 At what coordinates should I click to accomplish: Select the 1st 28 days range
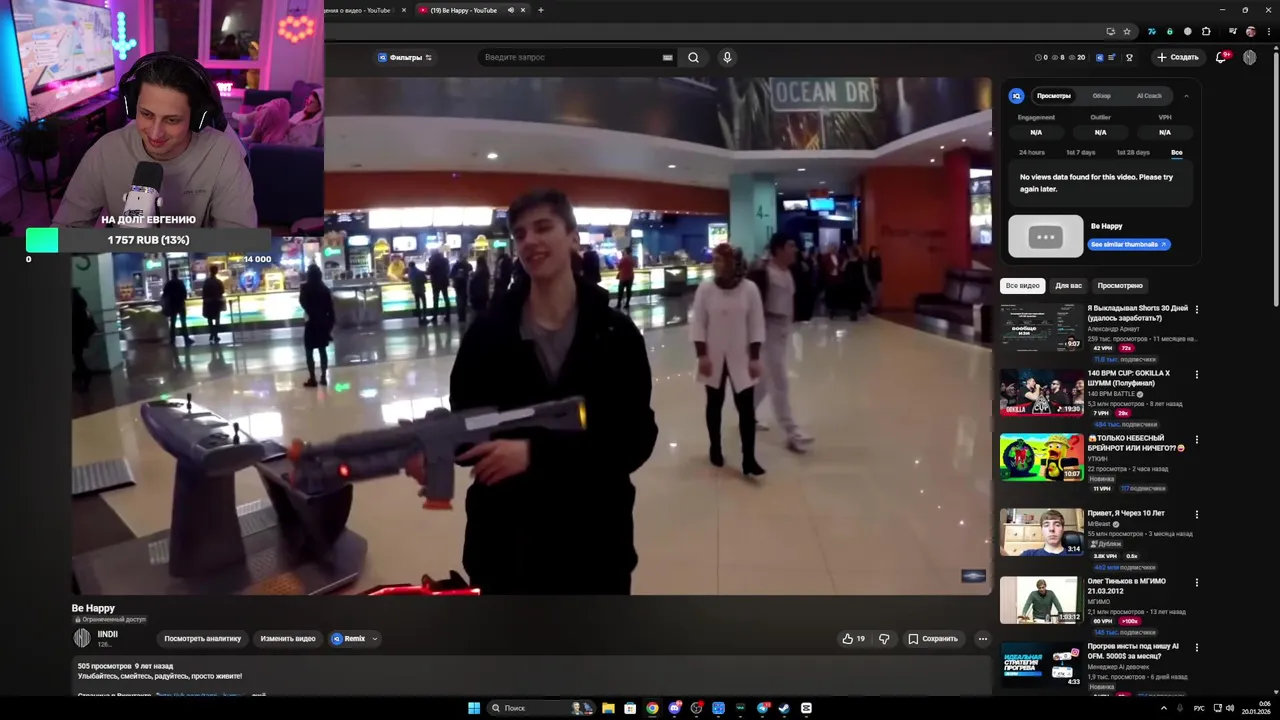click(x=1133, y=152)
